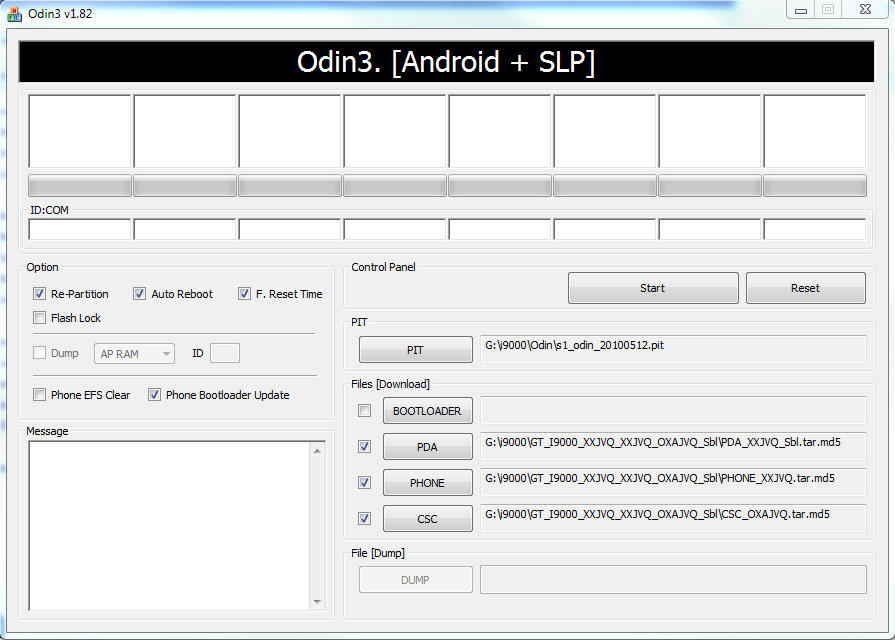Screen dimensions: 895x640
Task: Click the CSC_OXAJVQ.tar.md5 path field
Action: coord(674,518)
